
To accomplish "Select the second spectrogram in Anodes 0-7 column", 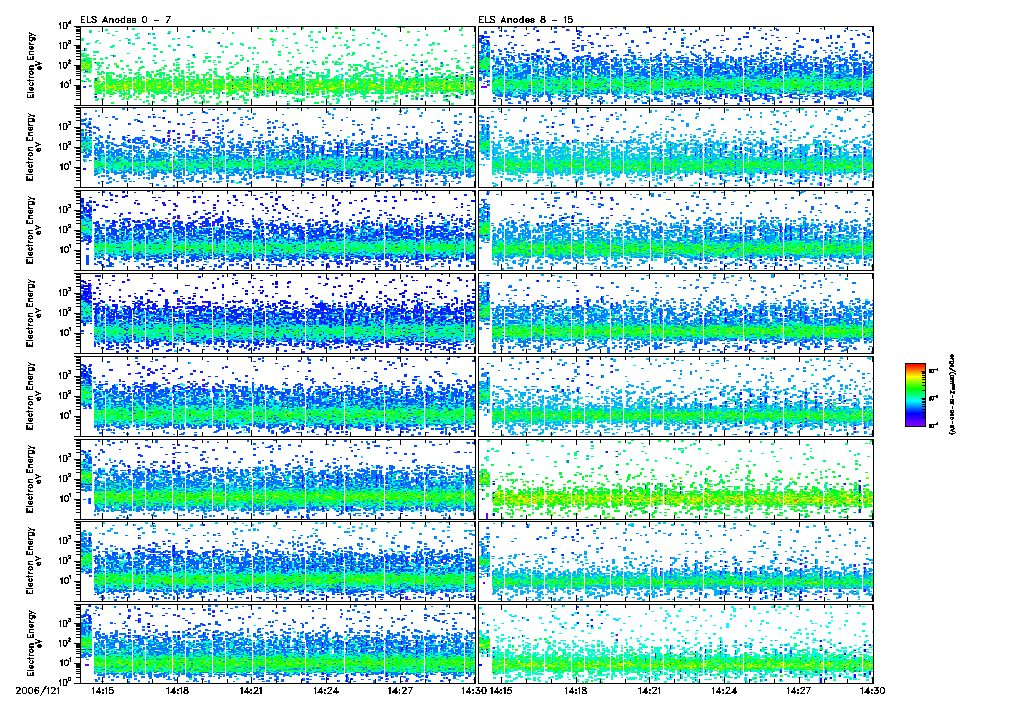I will [277, 148].
